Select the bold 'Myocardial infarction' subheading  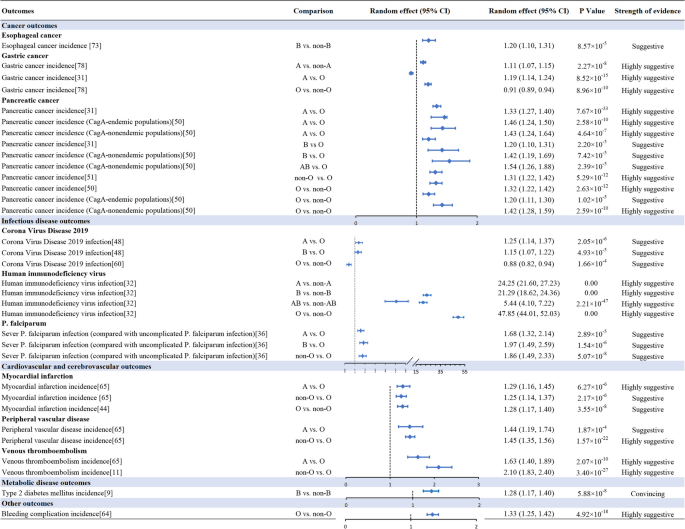tap(37, 376)
